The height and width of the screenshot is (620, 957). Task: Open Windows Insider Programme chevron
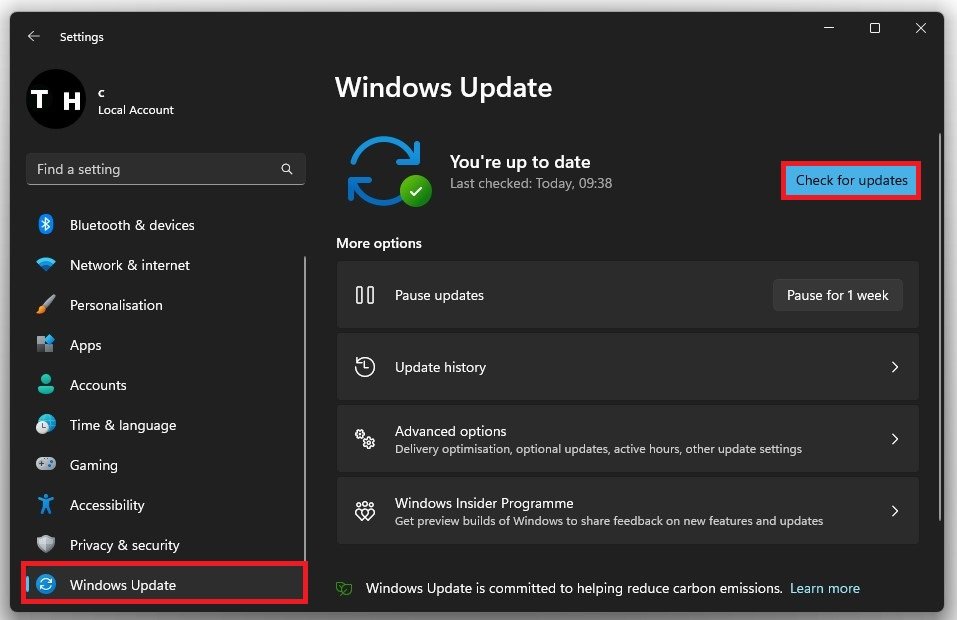pyautogui.click(x=895, y=511)
